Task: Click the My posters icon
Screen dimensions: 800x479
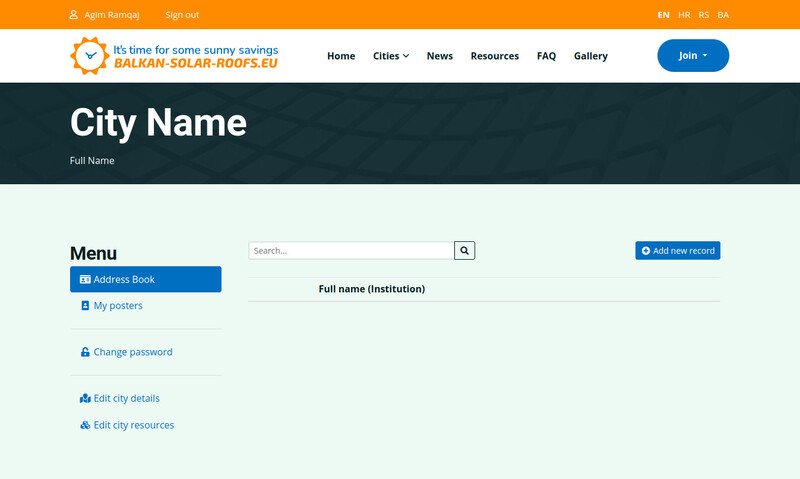Action: [x=85, y=306]
